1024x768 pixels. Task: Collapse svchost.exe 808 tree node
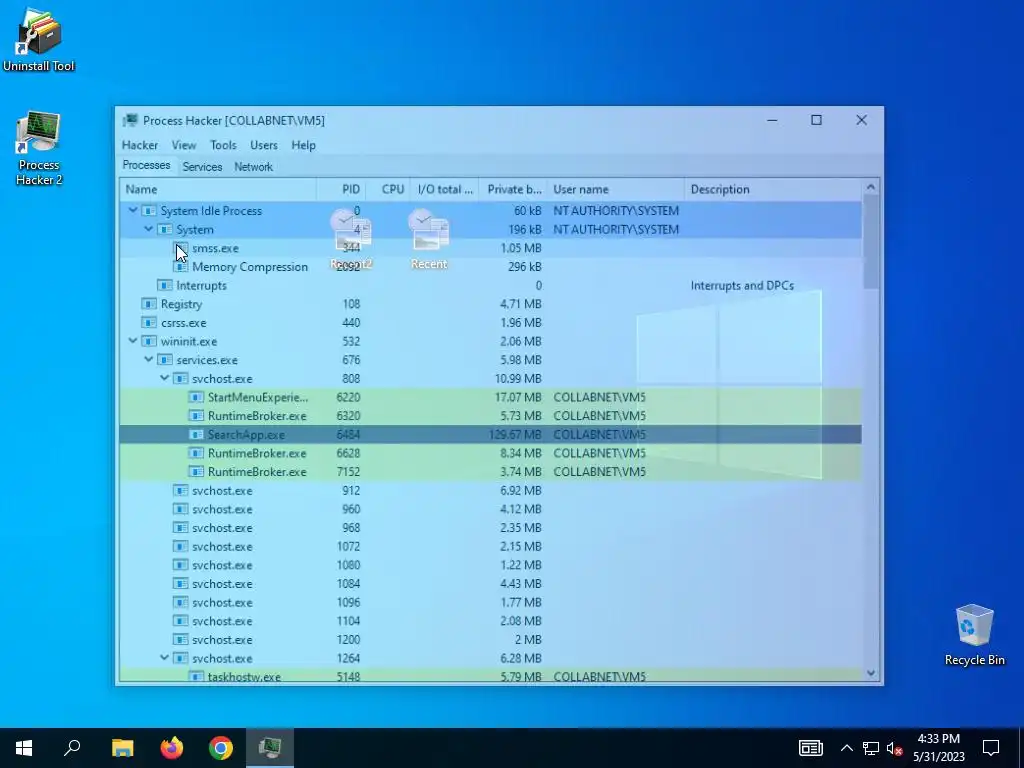point(165,378)
